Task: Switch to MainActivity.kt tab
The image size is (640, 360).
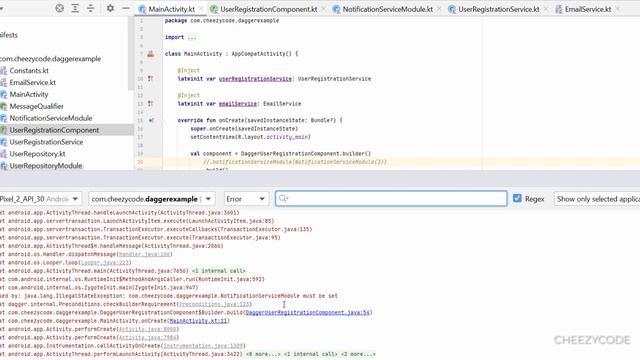Action: tap(171, 9)
